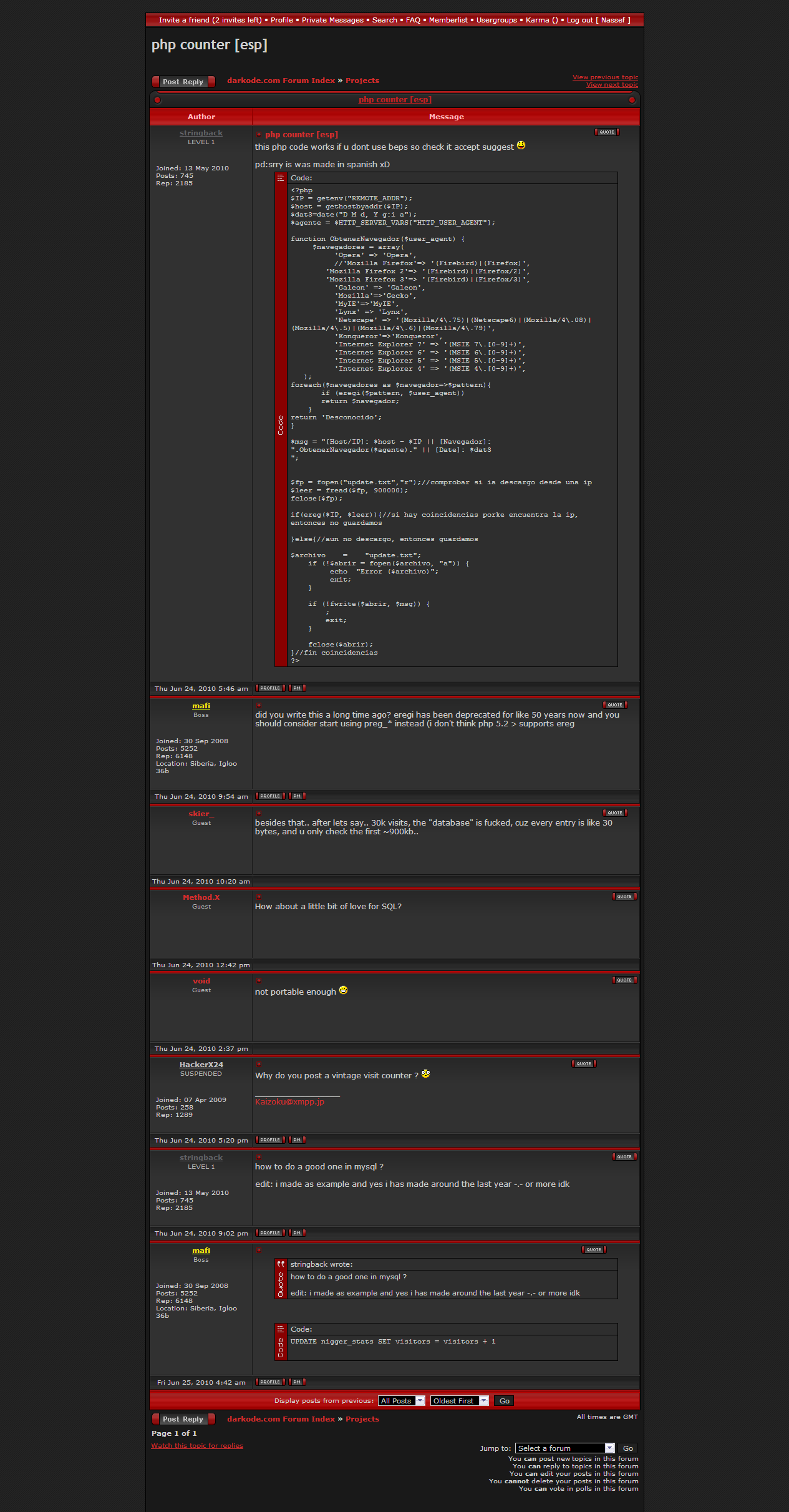Follow the 'View previous topic' link
The image size is (789, 1512).
point(605,77)
